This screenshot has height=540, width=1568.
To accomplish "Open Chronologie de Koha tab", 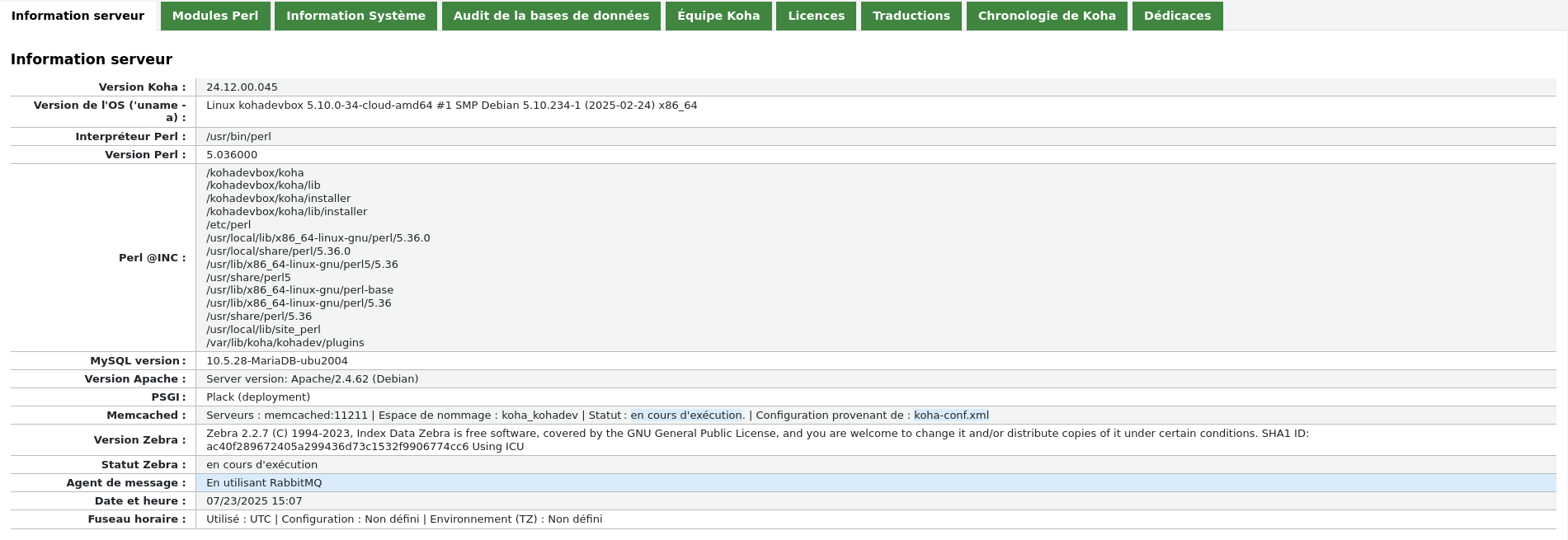I will point(1047,16).
